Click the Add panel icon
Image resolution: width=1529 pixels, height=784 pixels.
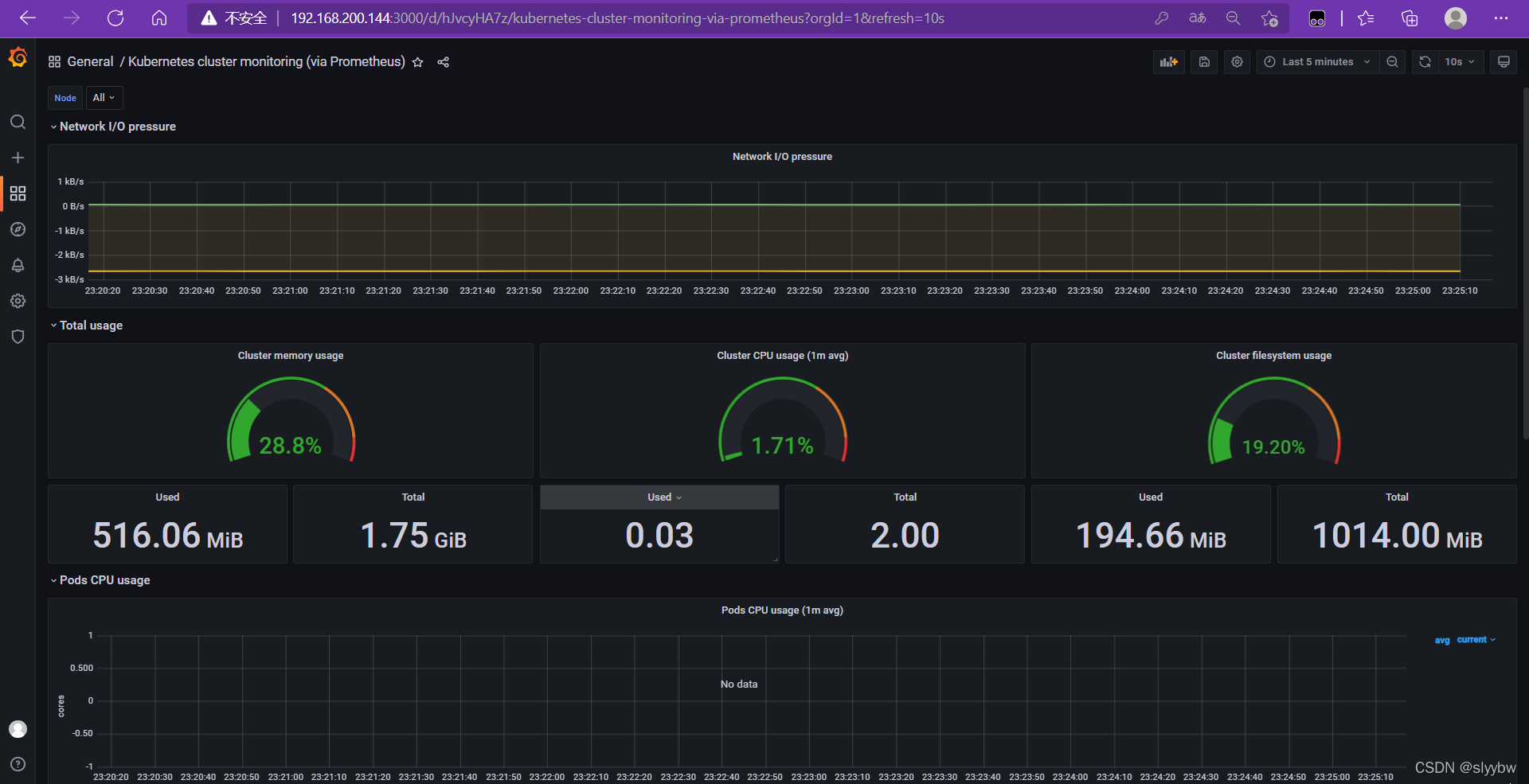[1169, 62]
